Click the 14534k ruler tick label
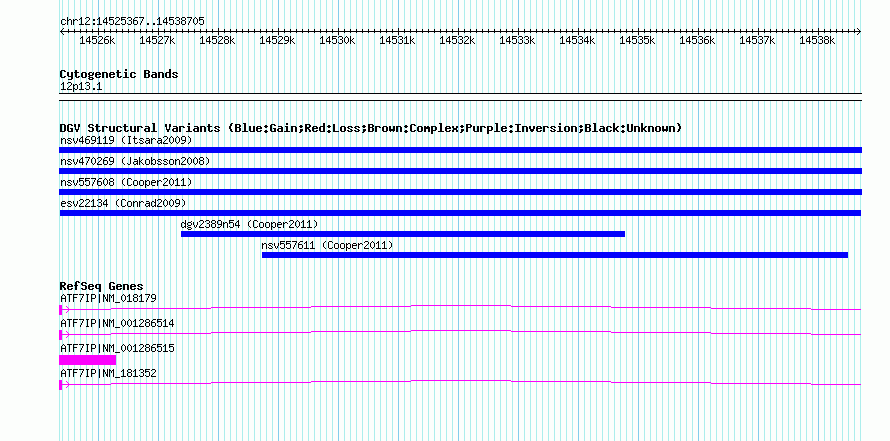The width and height of the screenshot is (890, 441). point(577,40)
